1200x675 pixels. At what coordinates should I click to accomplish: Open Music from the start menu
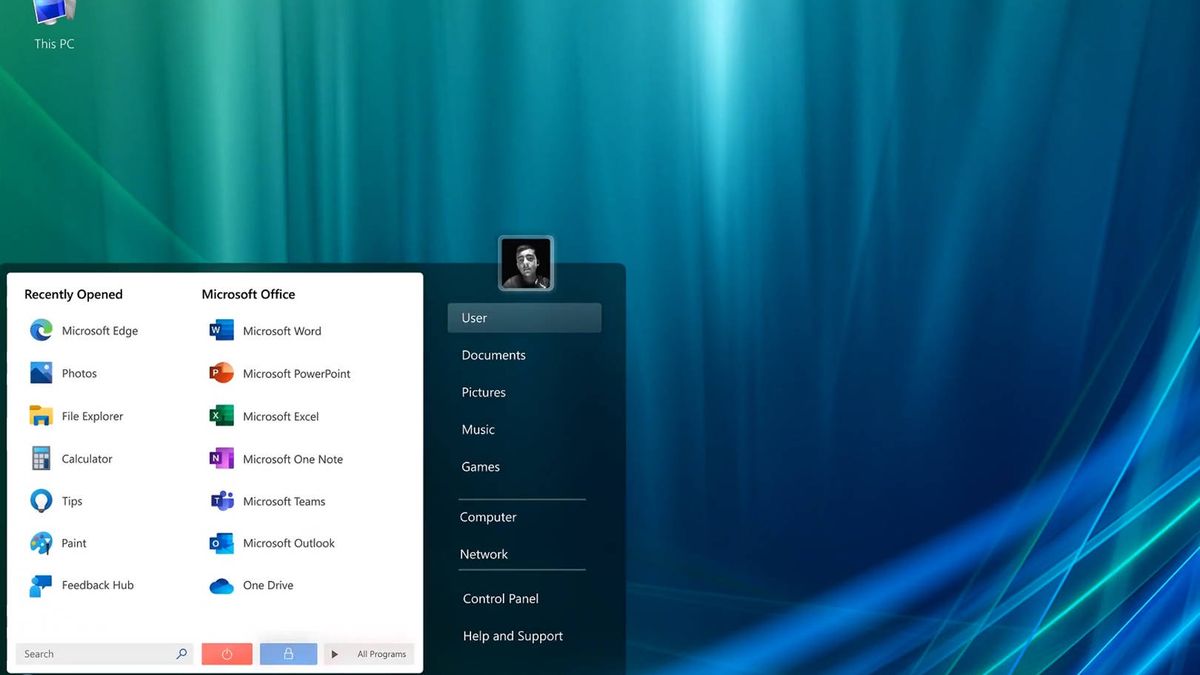click(x=478, y=429)
